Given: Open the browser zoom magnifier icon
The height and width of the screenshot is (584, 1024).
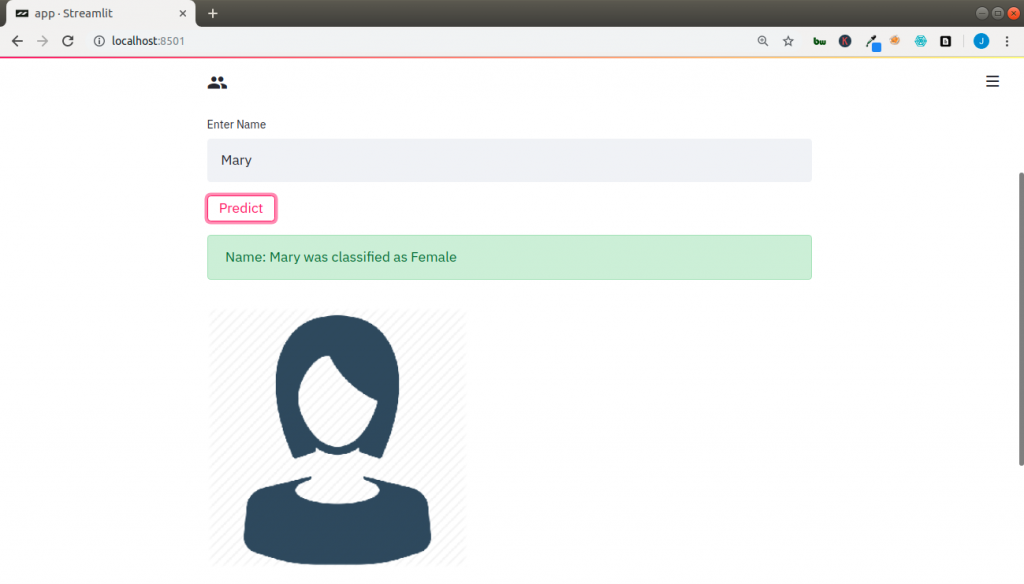Looking at the screenshot, I should point(762,41).
